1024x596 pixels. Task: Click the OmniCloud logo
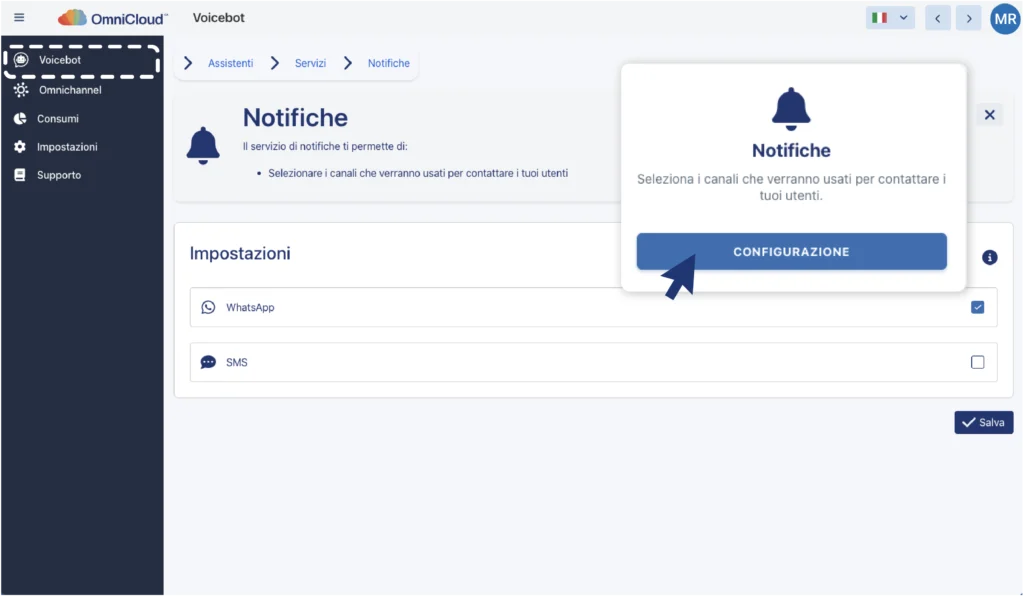[x=113, y=18]
